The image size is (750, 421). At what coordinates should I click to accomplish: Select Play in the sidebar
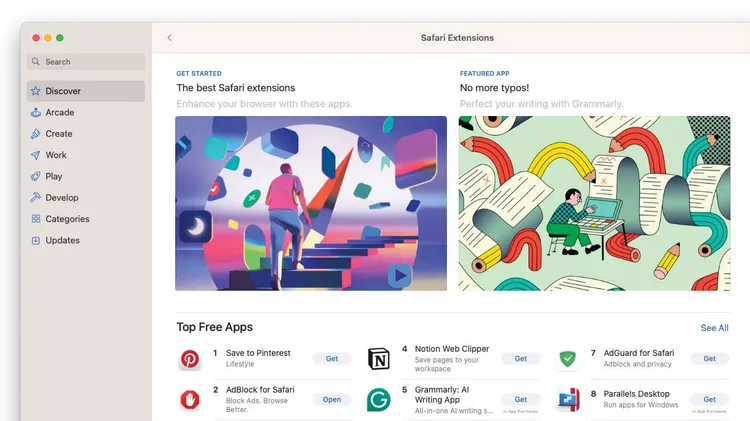(86, 177)
